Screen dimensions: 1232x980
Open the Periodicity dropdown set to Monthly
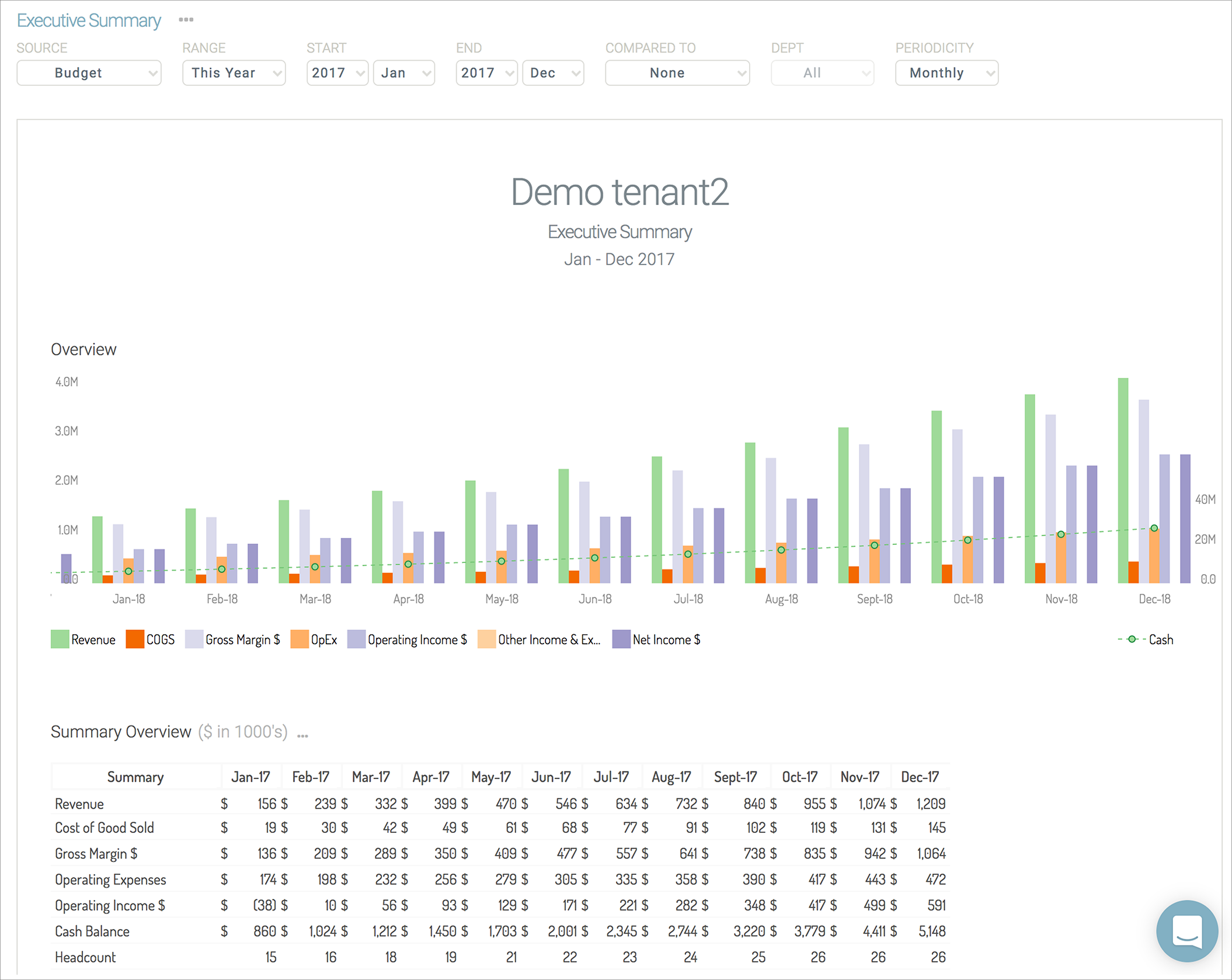946,73
